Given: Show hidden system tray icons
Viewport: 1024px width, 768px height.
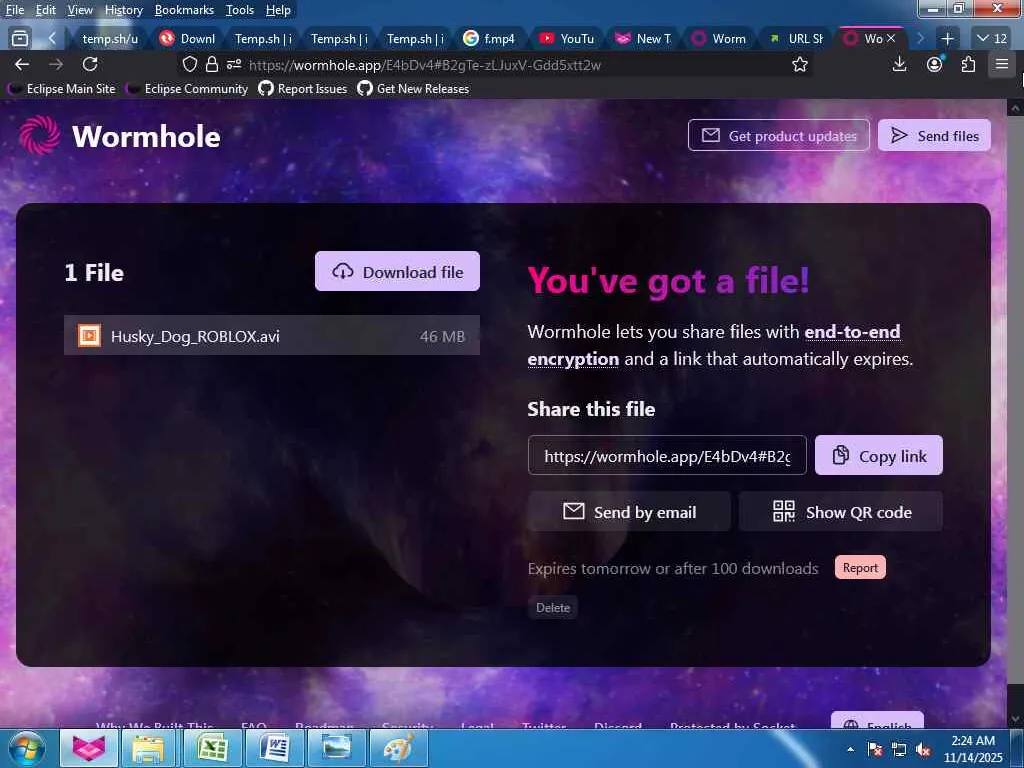Looking at the screenshot, I should coord(850,749).
